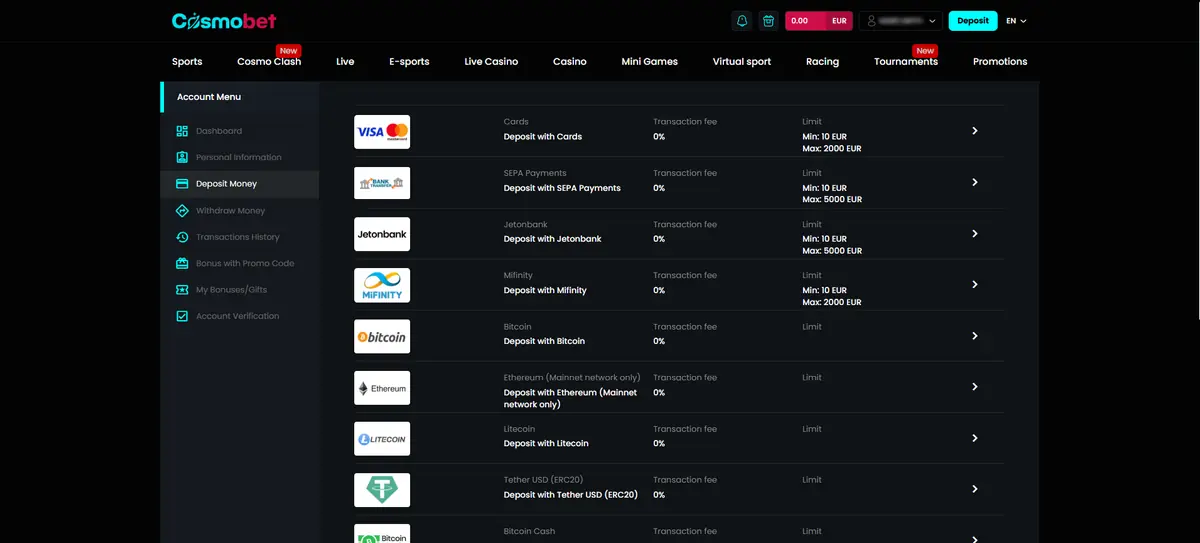Screen dimensions: 1200x543
Task: Click the Cosmobet logo
Action: pyautogui.click(x=224, y=21)
